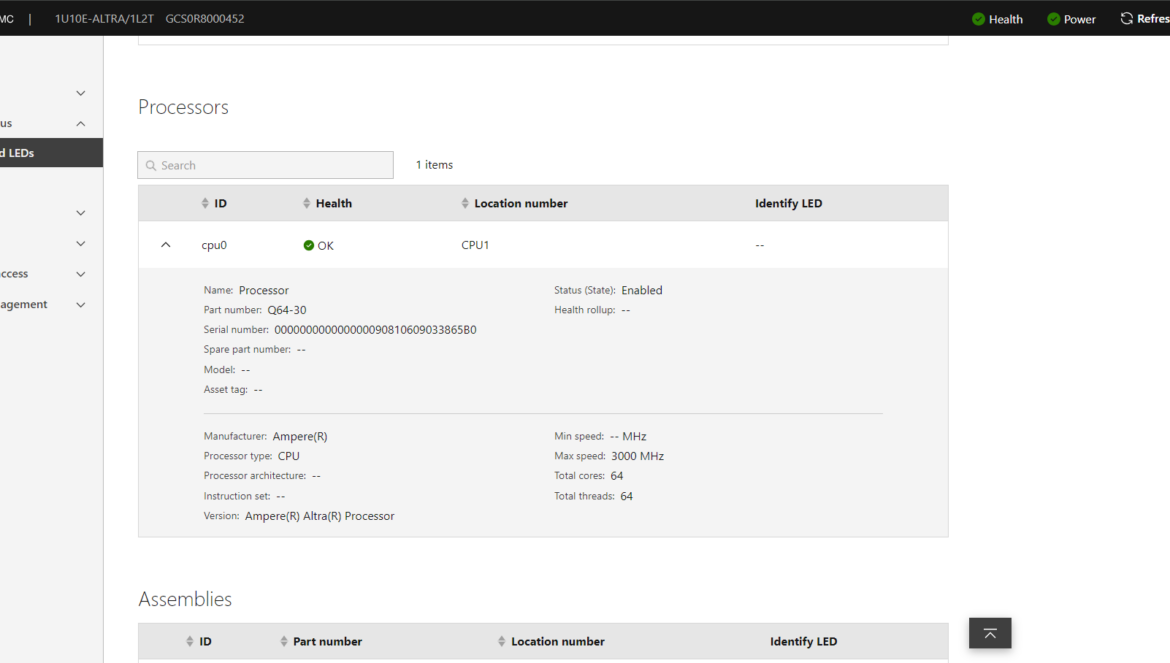Sort Assemblies table by ID
This screenshot has width=1170, height=663.
(x=198, y=641)
